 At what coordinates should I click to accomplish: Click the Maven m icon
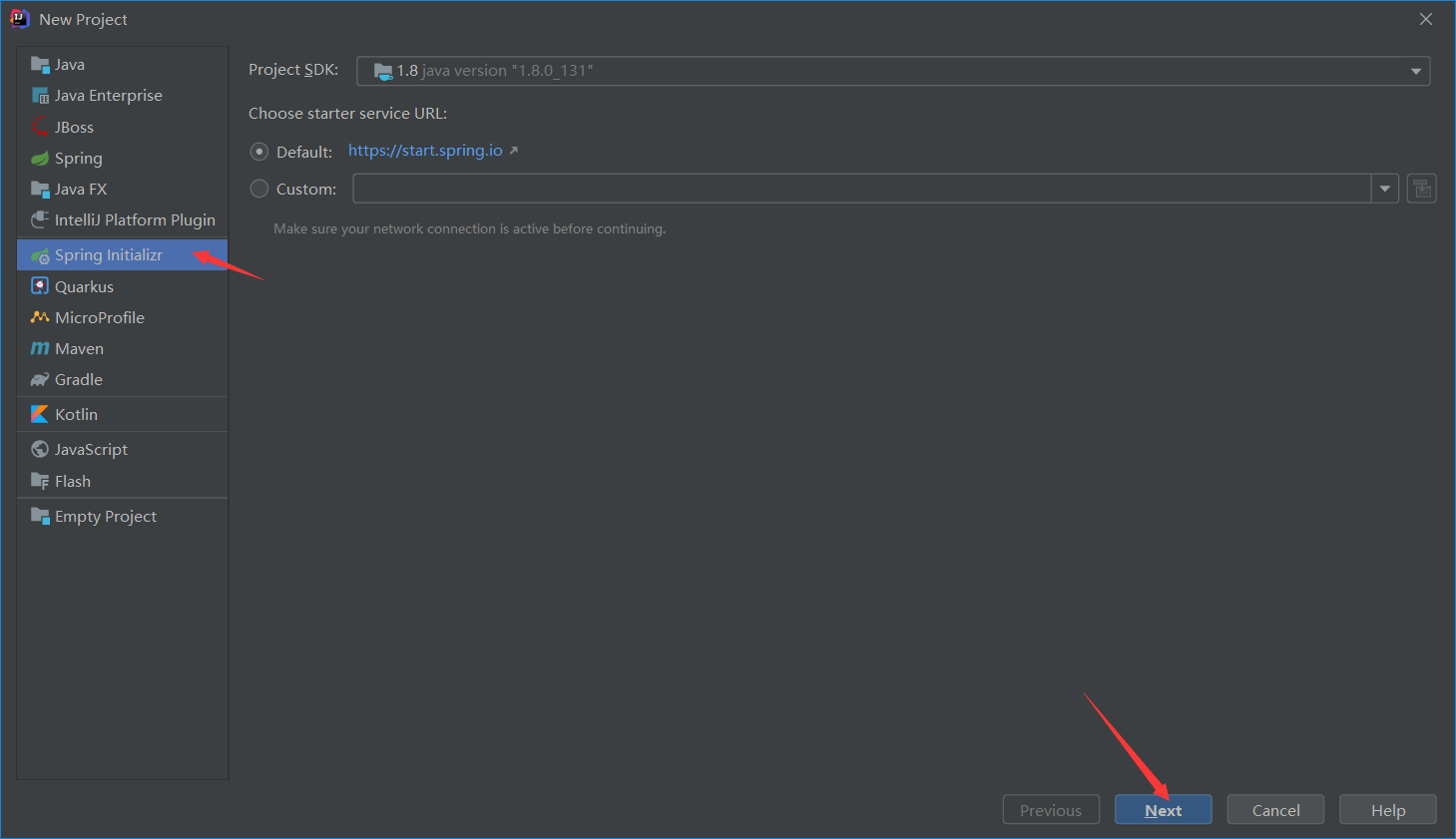pos(40,348)
